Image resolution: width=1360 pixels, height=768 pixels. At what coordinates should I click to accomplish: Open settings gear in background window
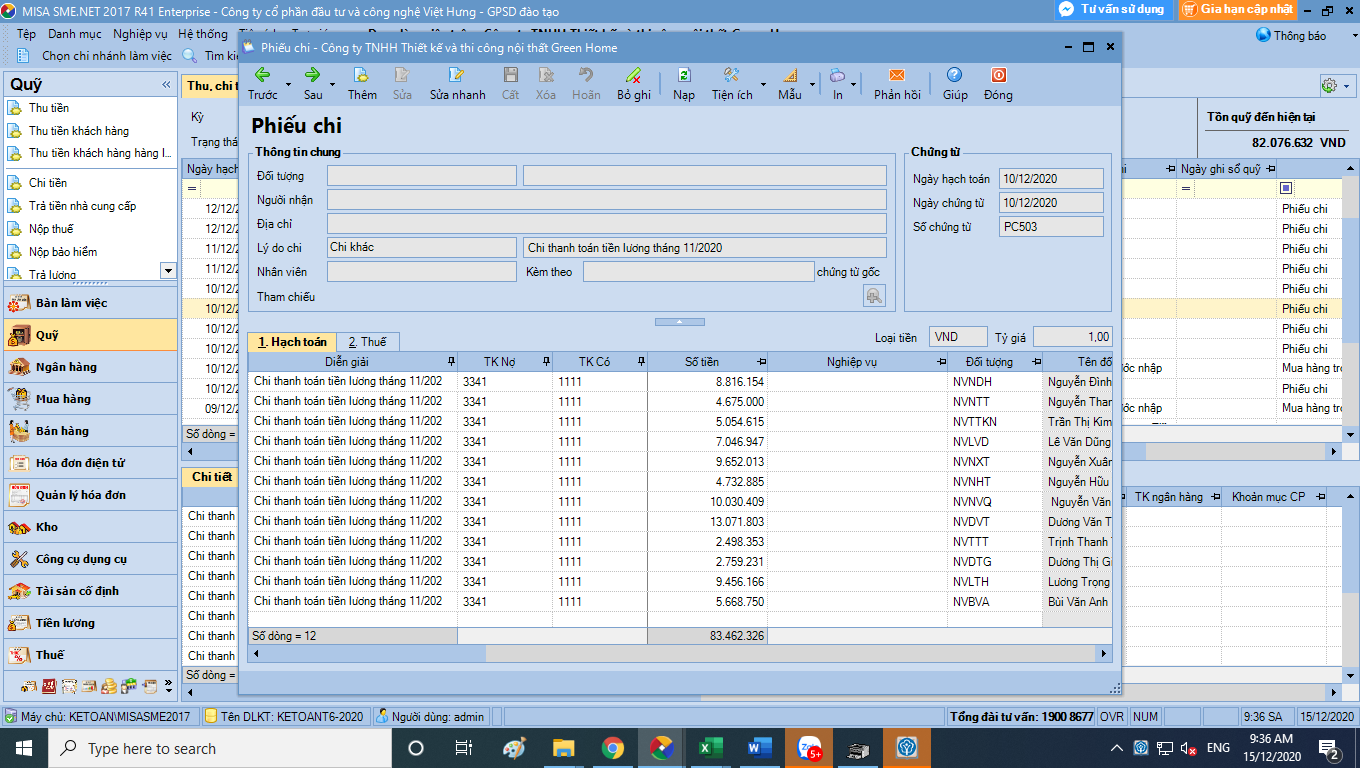1329,86
